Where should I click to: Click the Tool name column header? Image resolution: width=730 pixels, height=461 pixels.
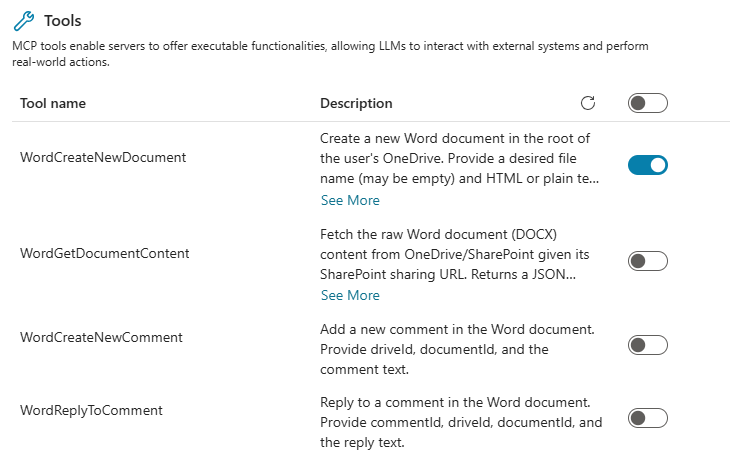point(53,103)
